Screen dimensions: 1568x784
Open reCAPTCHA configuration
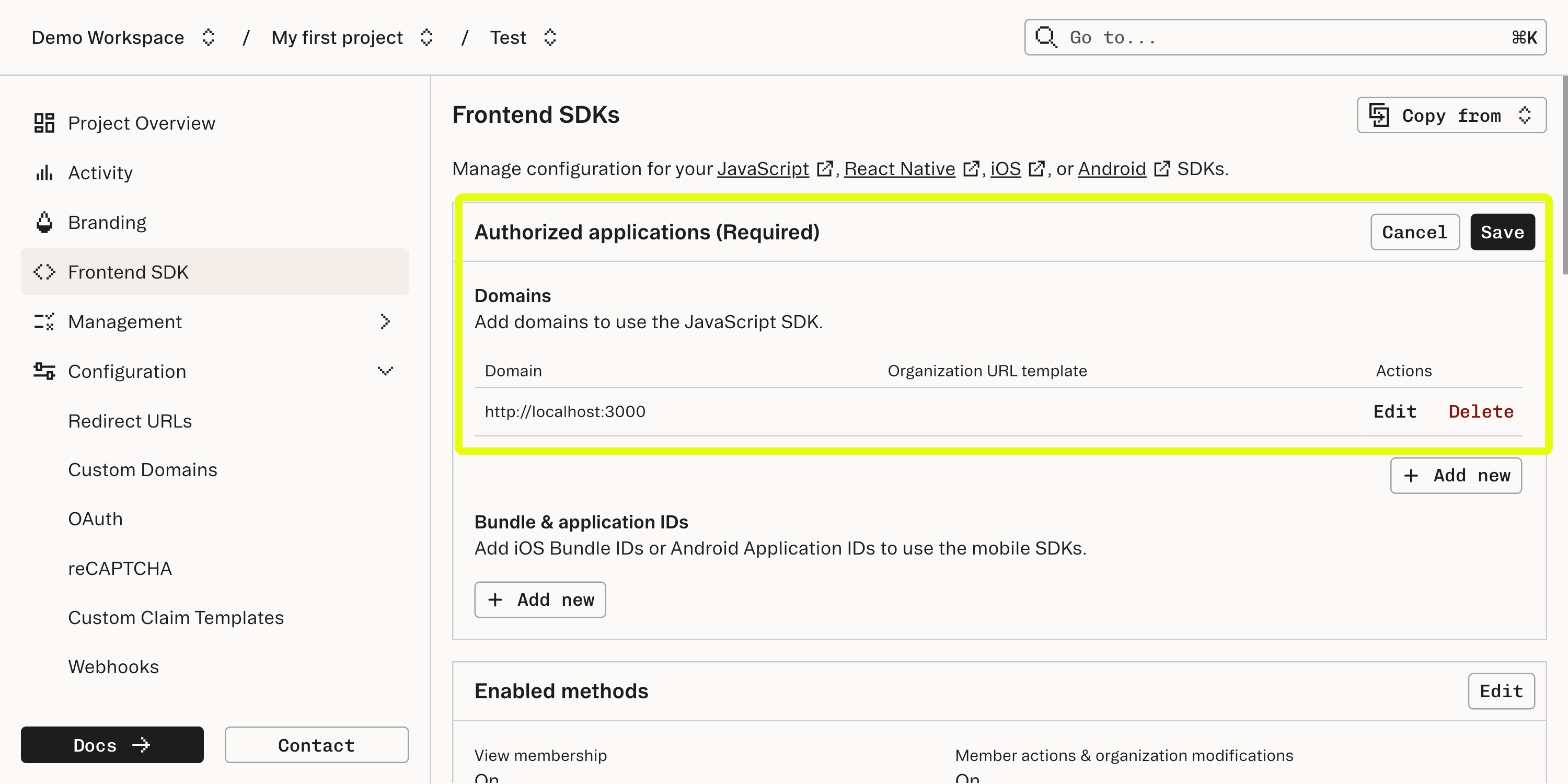pos(120,568)
